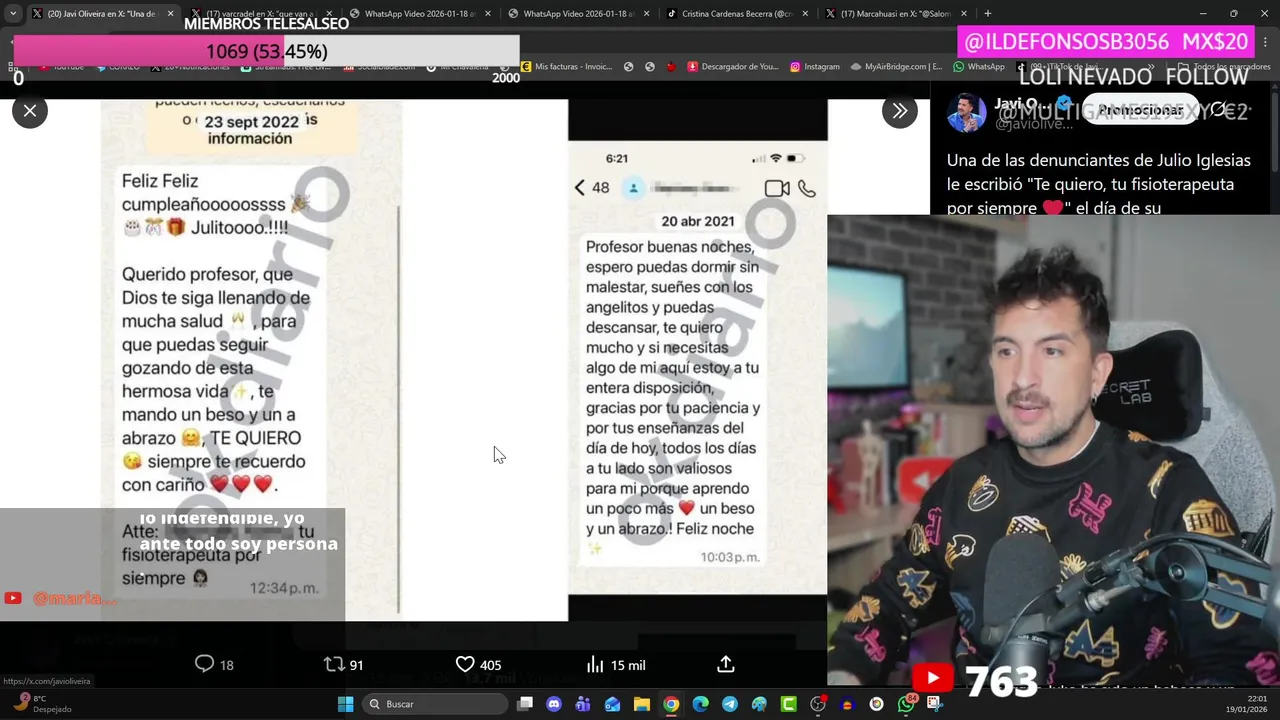1280x720 pixels.
Task: Open the Javi O... profile name link
Action: [x=1022, y=103]
